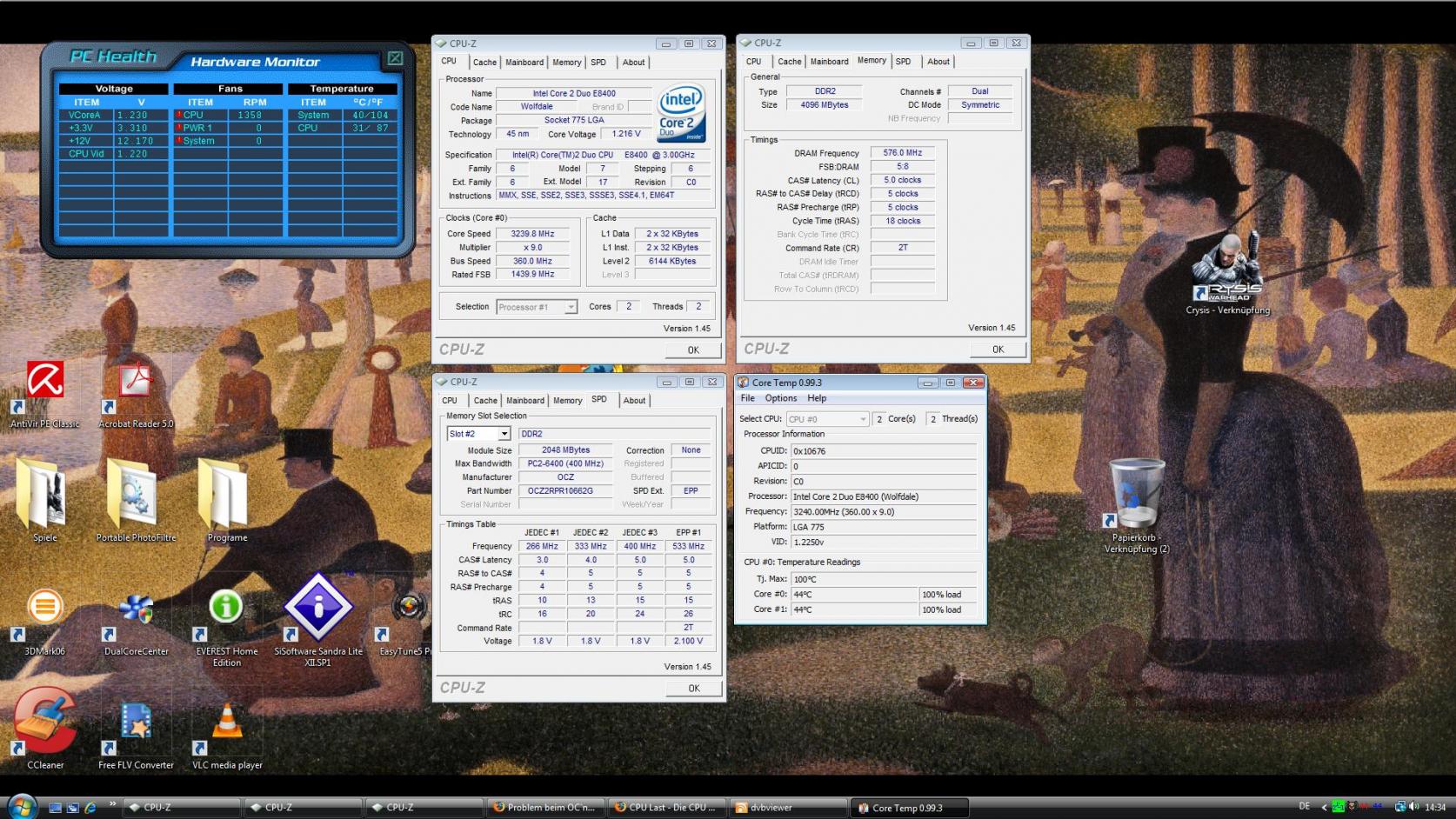Click show desktop quick launch icon

click(56, 808)
